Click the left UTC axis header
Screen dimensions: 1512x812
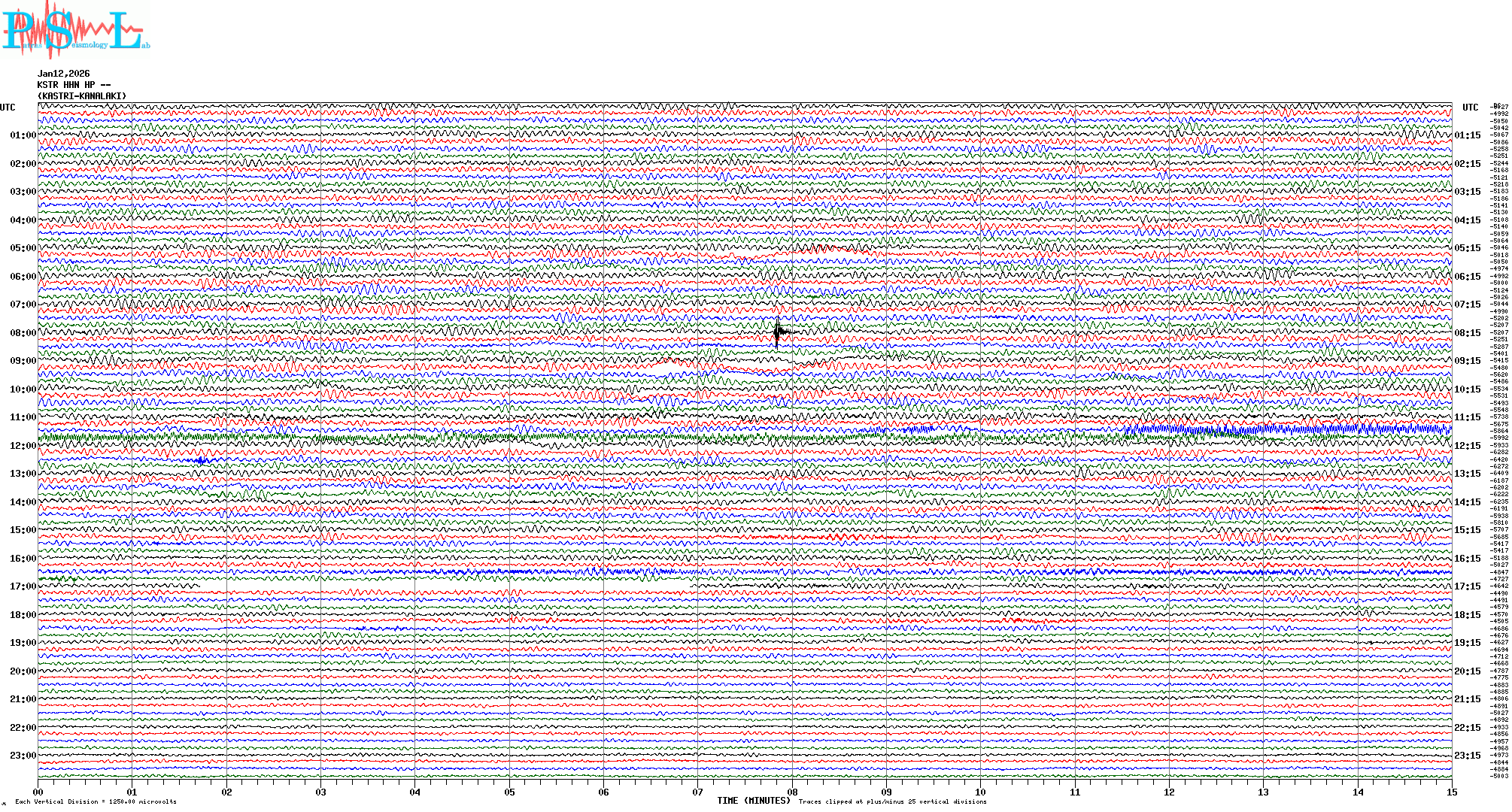point(8,108)
